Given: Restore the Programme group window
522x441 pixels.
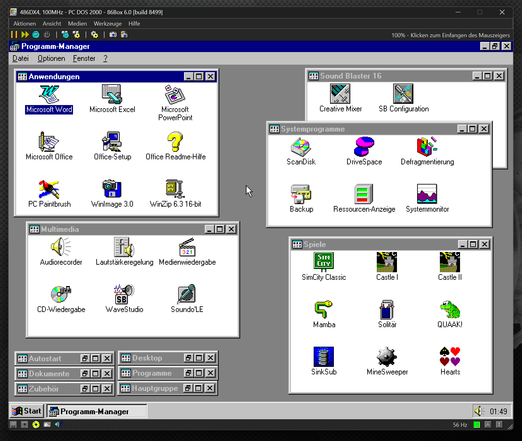Looking at the screenshot, I should click(188, 373).
